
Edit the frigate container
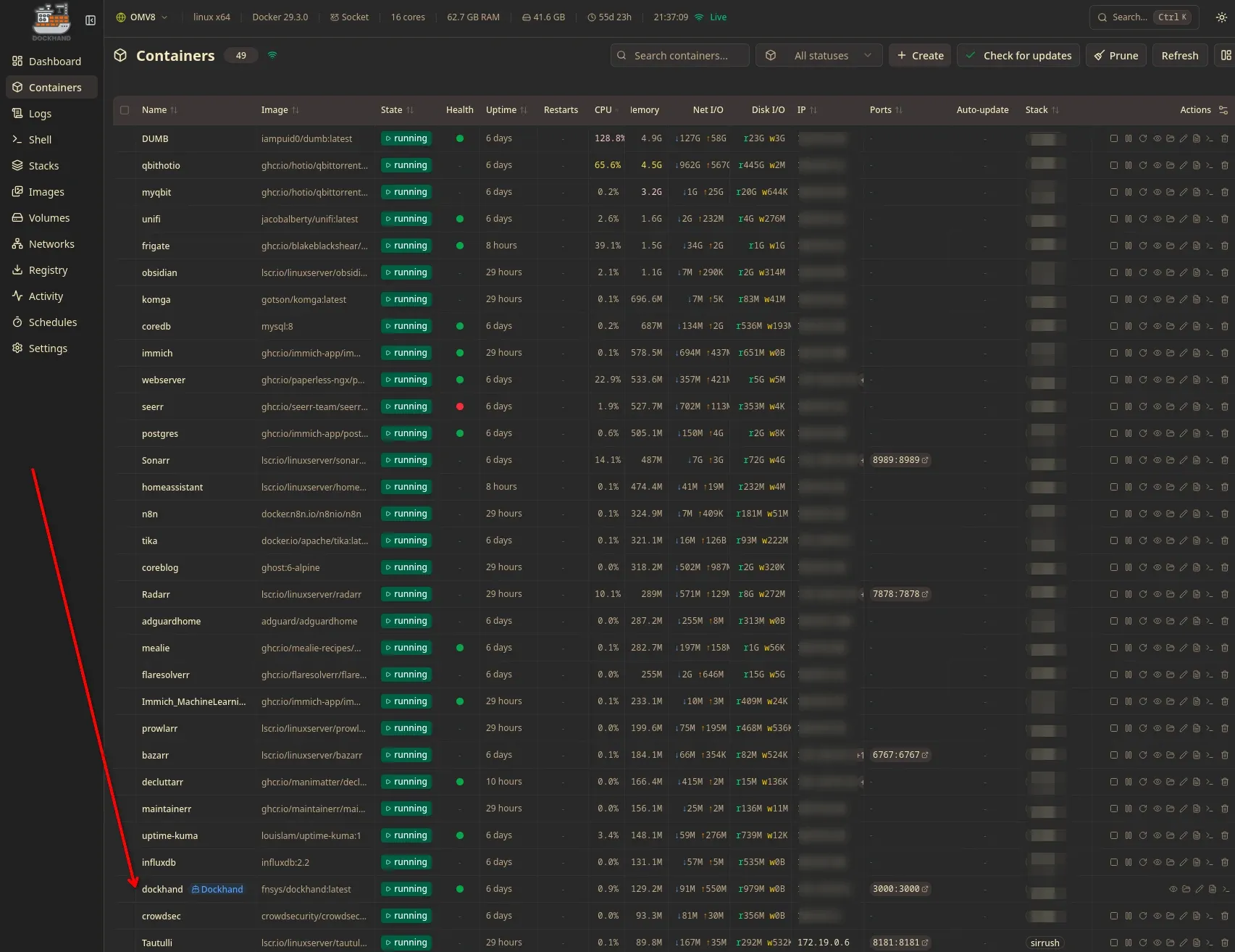pyautogui.click(x=1184, y=246)
